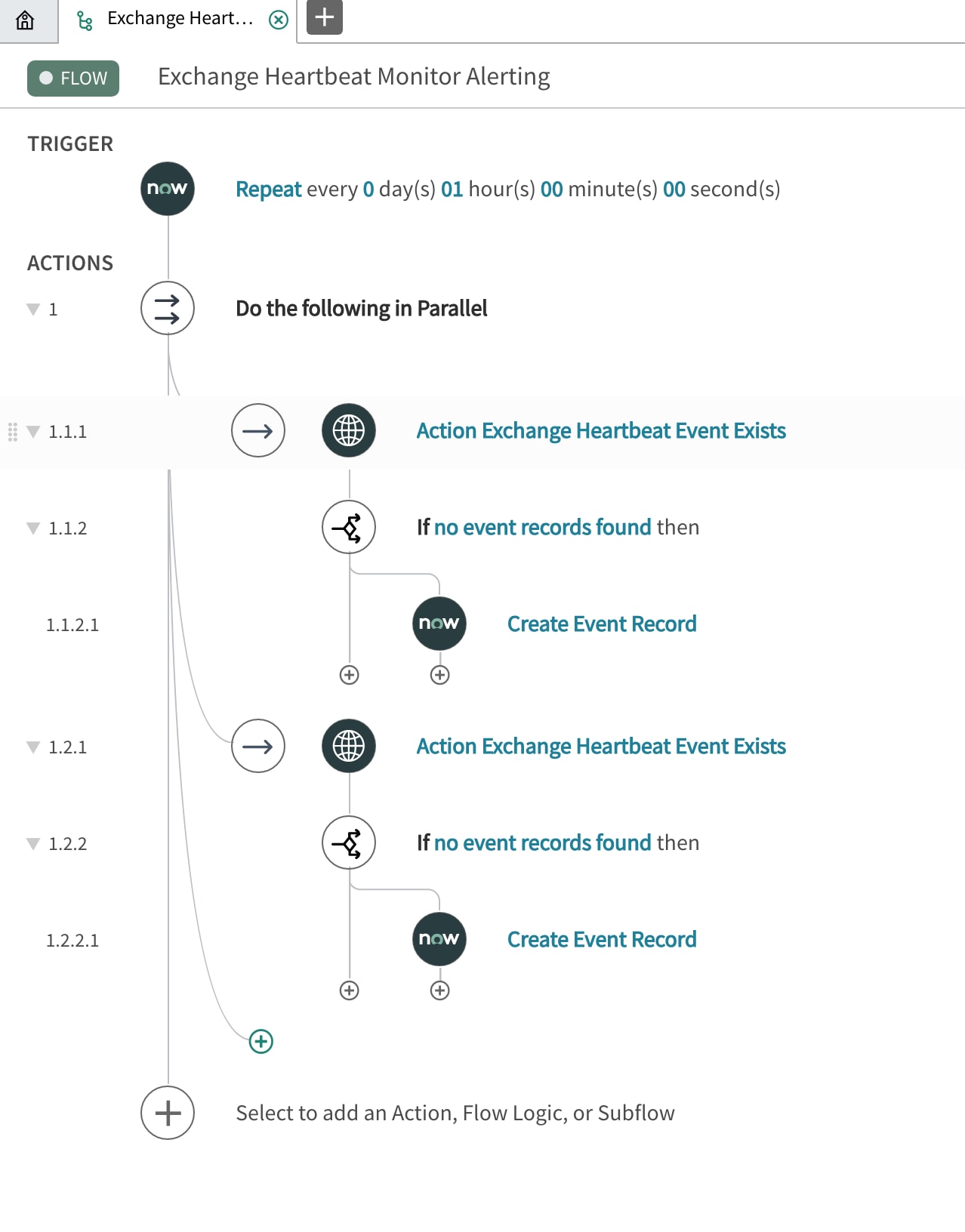The height and width of the screenshot is (1232, 965).
Task: Collapse step 1.1.1 triangle
Action: click(33, 432)
